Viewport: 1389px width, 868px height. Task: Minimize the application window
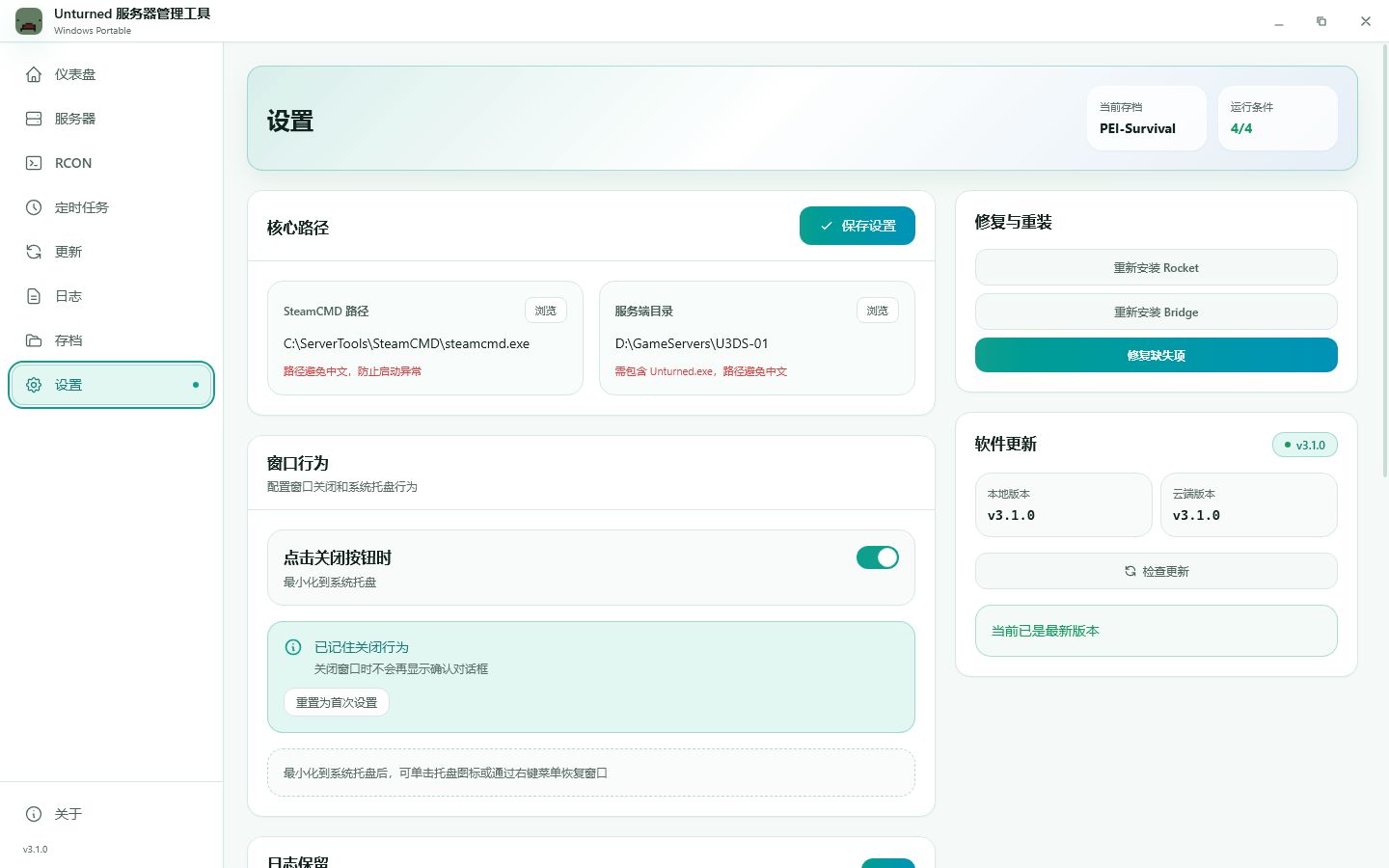[1279, 21]
